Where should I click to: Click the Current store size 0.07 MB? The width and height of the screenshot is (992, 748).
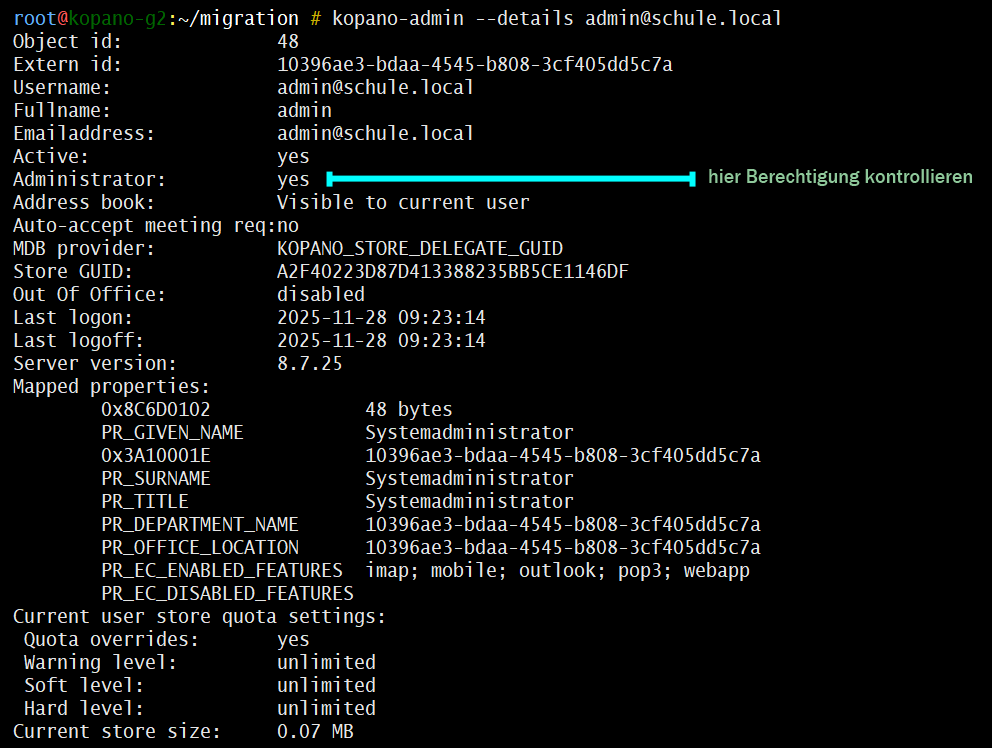point(315,732)
